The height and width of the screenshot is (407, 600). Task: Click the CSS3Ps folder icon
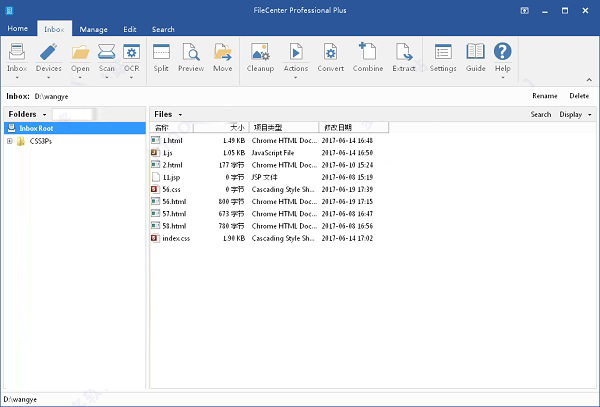pyautogui.click(x=21, y=141)
